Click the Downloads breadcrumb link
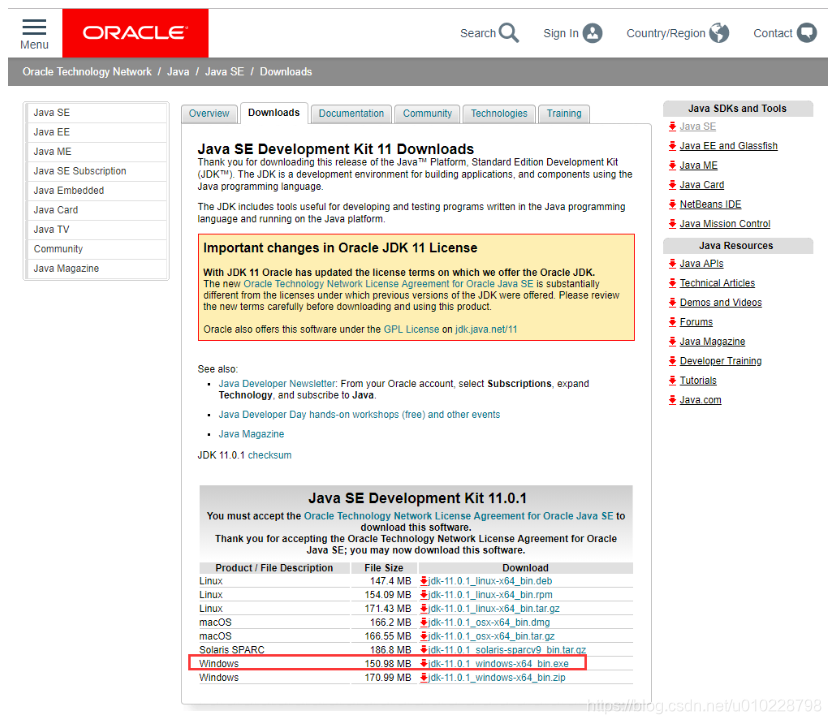The image size is (831, 724). pyautogui.click(x=286, y=72)
